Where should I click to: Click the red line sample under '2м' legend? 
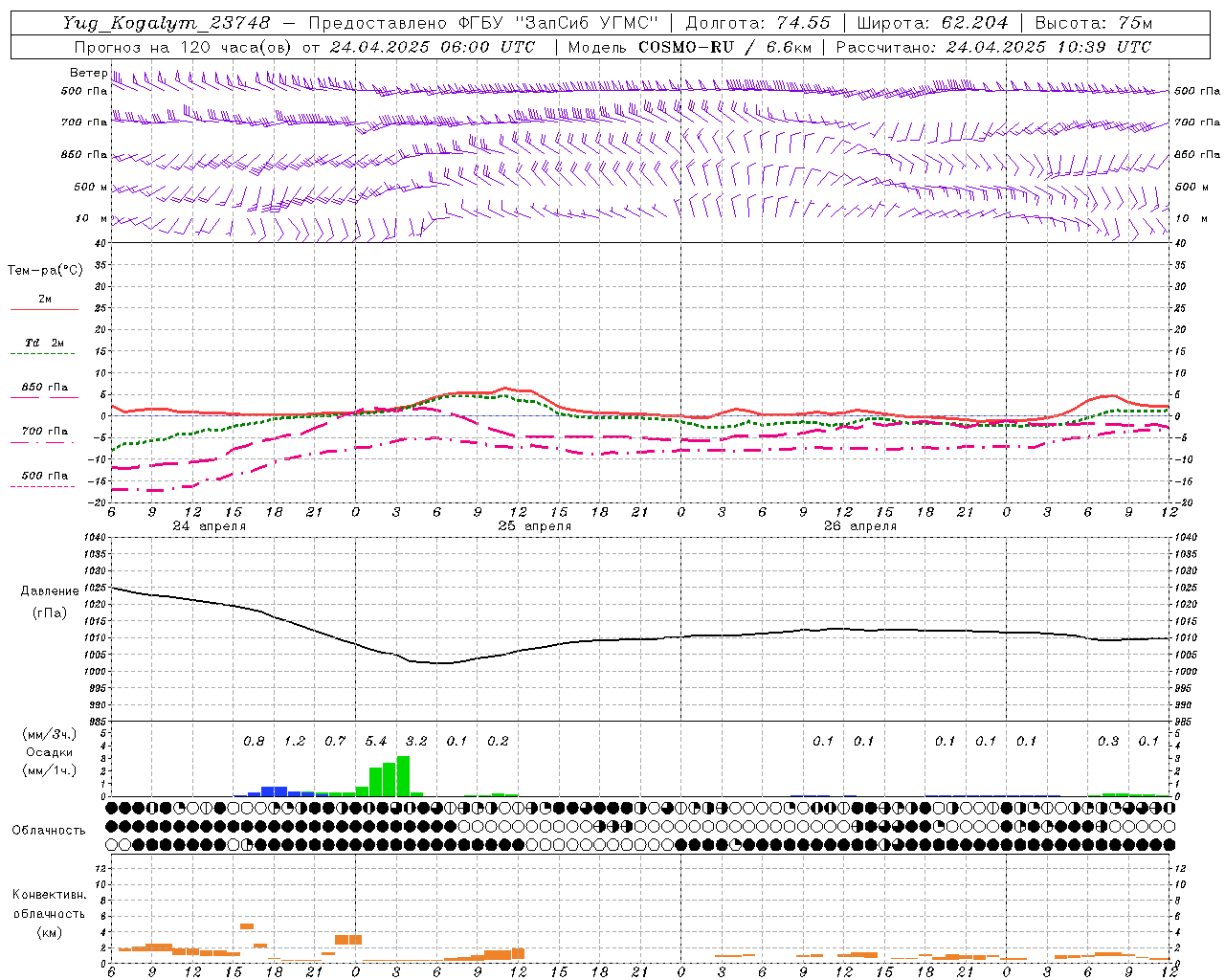pyautogui.click(x=44, y=309)
